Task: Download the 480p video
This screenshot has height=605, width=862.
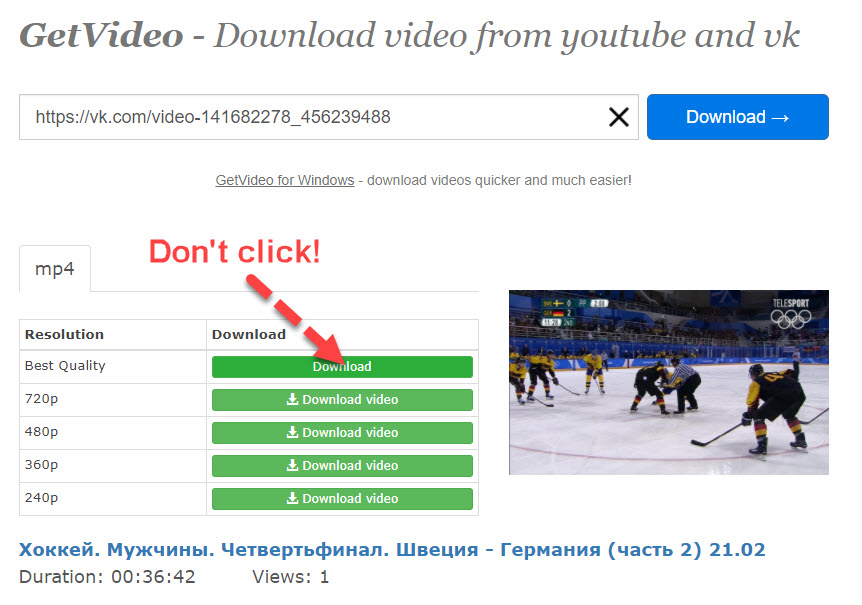Action: (x=342, y=432)
